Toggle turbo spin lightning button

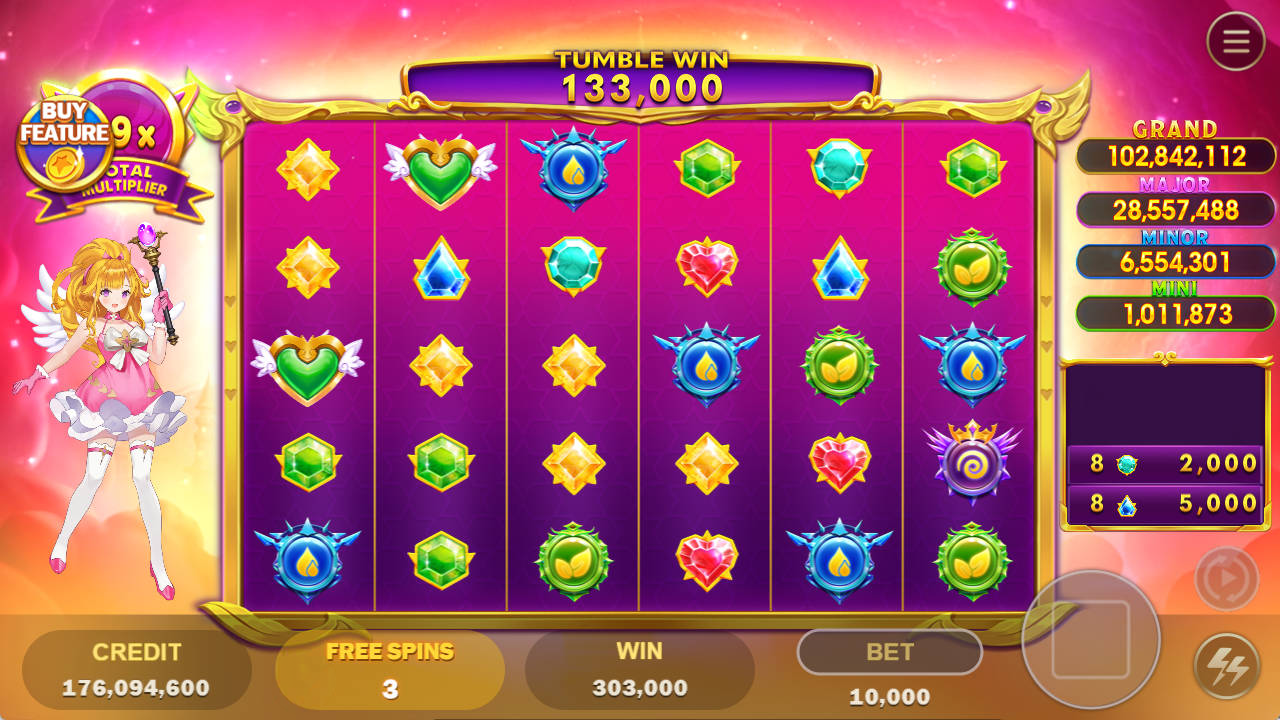[x=1226, y=666]
